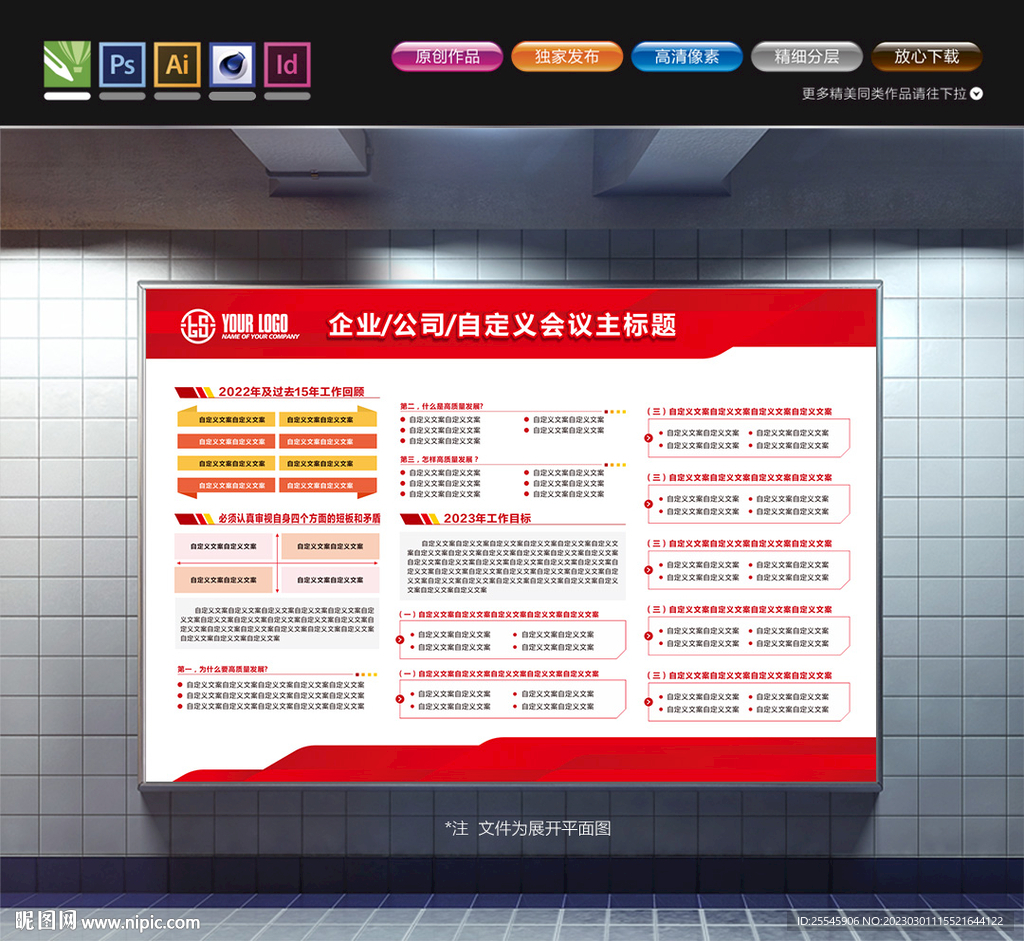Hit the brown 放心下载 button
Screen dimensions: 1024x941
coord(926,57)
